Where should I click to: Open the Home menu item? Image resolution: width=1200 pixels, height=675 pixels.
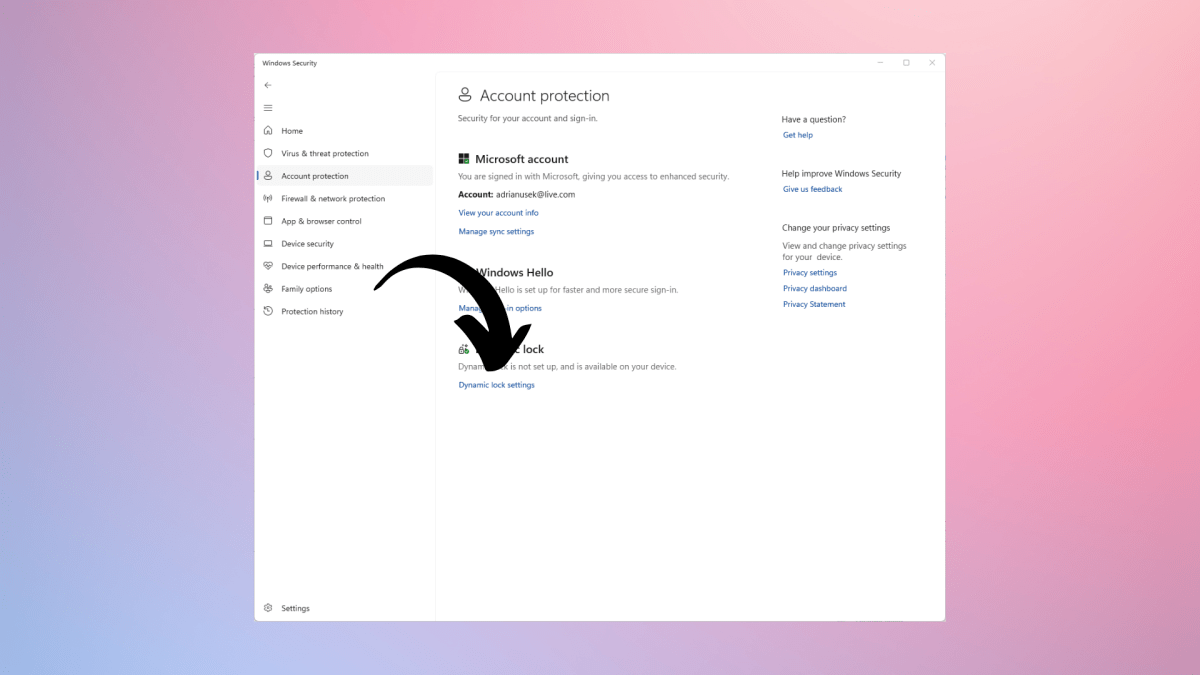(x=292, y=131)
